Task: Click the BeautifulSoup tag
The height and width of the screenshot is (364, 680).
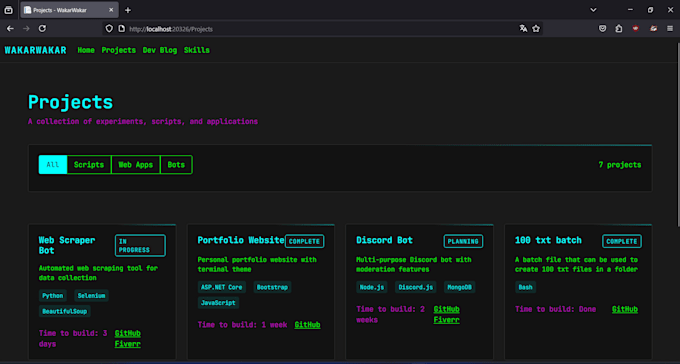Action: tap(65, 312)
